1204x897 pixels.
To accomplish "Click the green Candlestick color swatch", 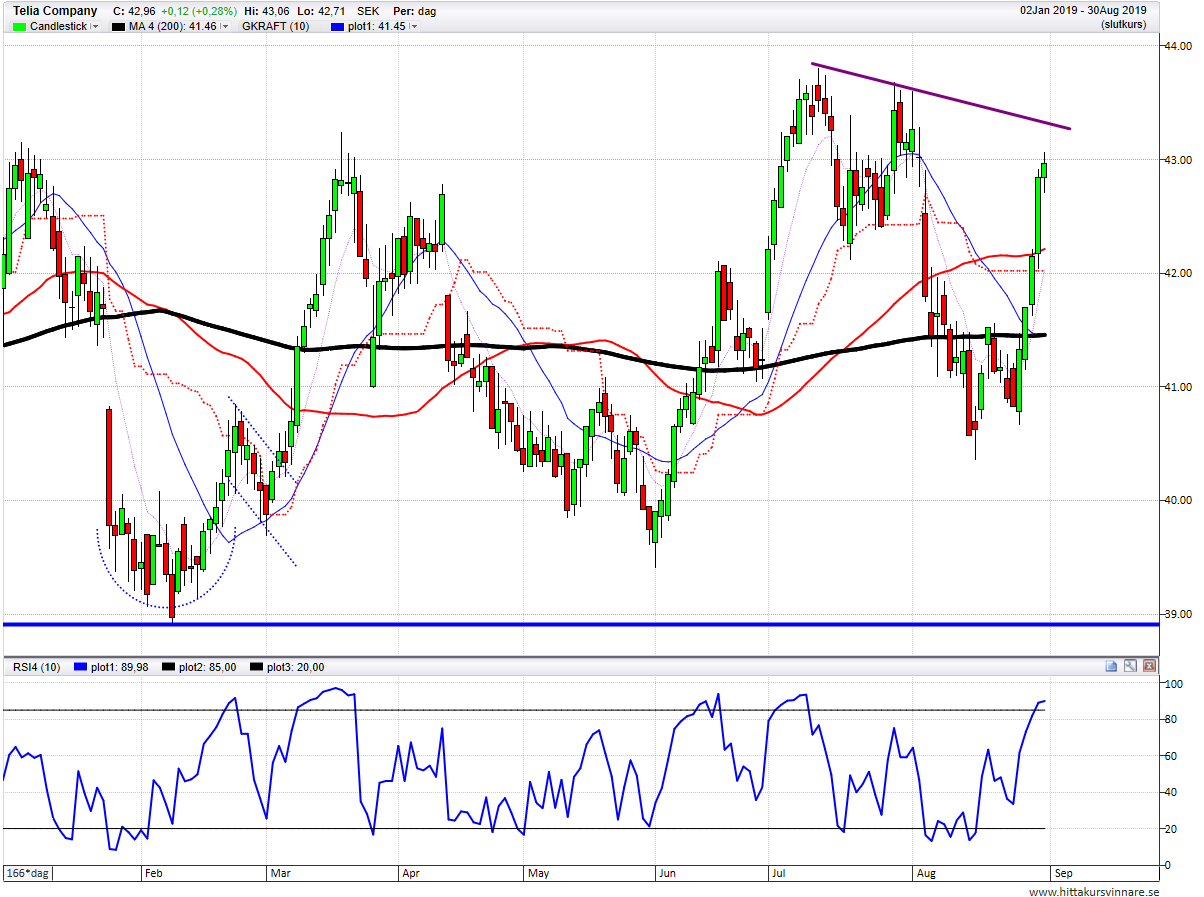I will click(19, 26).
